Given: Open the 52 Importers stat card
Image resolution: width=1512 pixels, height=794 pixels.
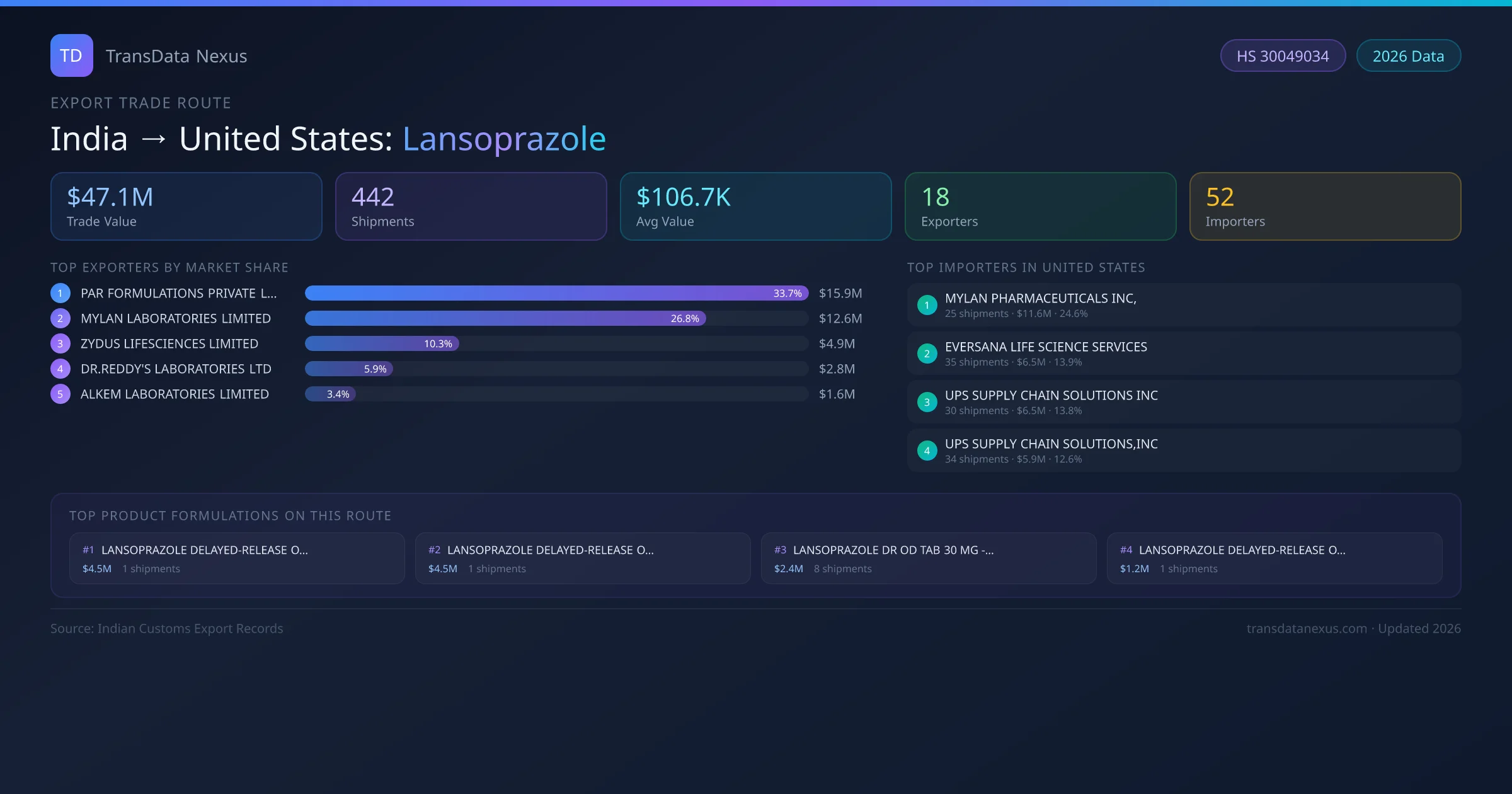Looking at the screenshot, I should tap(1325, 206).
